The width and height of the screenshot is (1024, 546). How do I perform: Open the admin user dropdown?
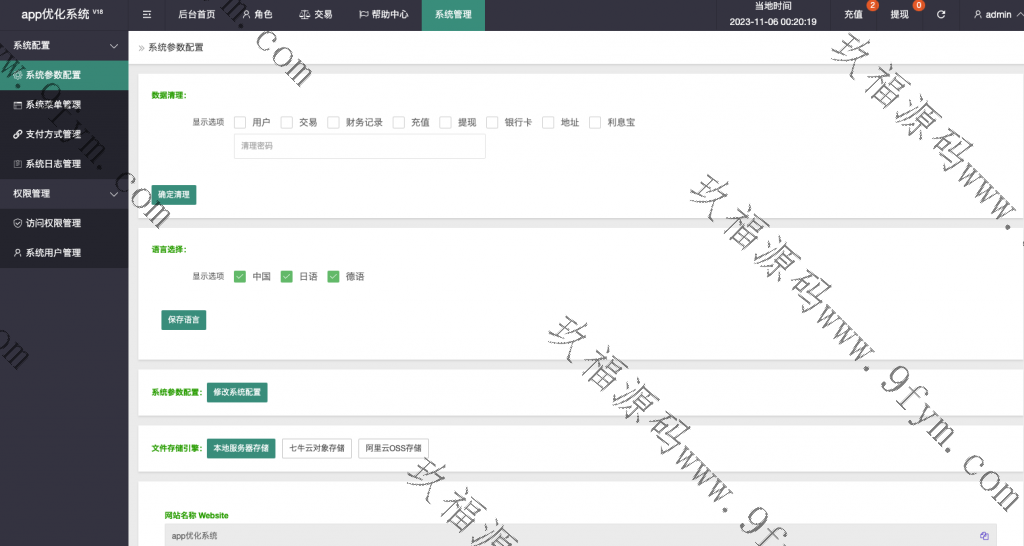tap(997, 15)
